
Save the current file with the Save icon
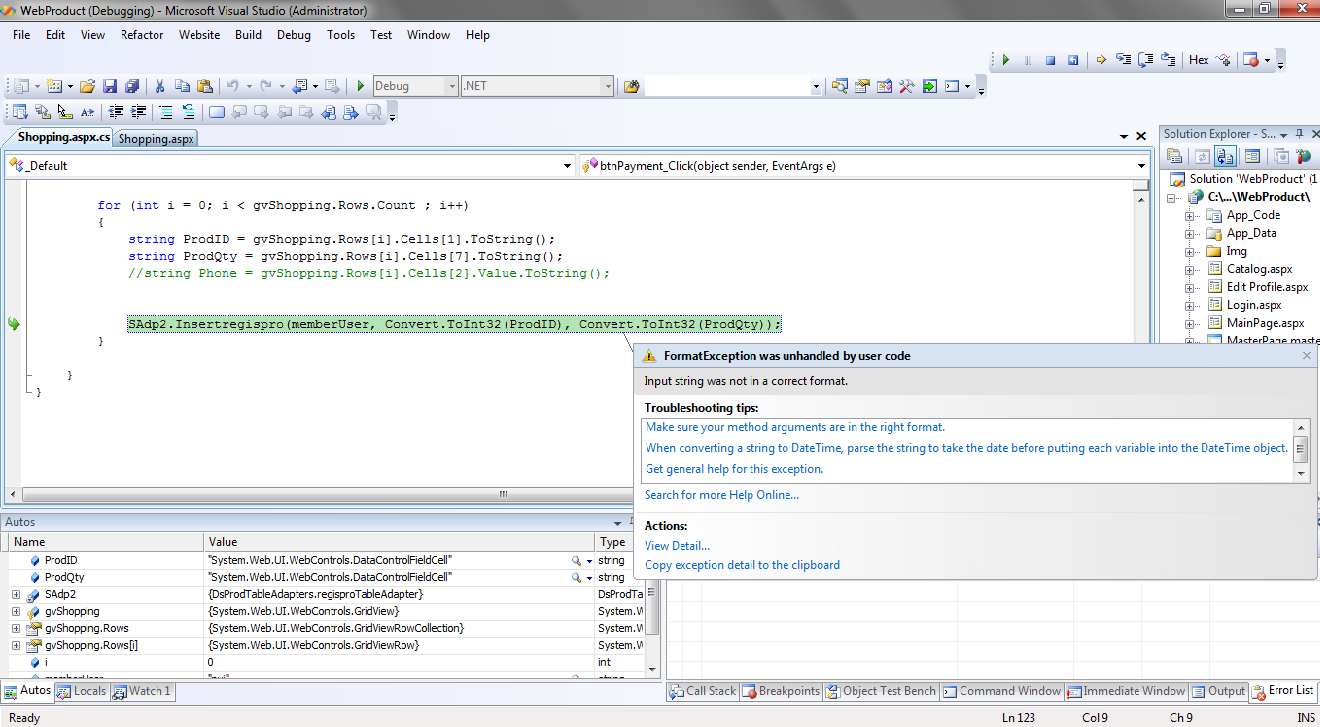(x=110, y=86)
